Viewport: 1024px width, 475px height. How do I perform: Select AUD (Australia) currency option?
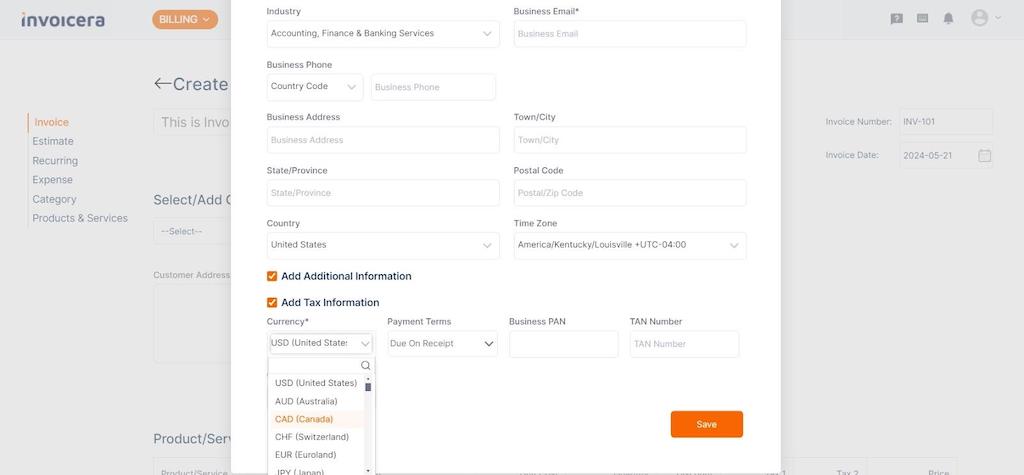click(x=316, y=401)
